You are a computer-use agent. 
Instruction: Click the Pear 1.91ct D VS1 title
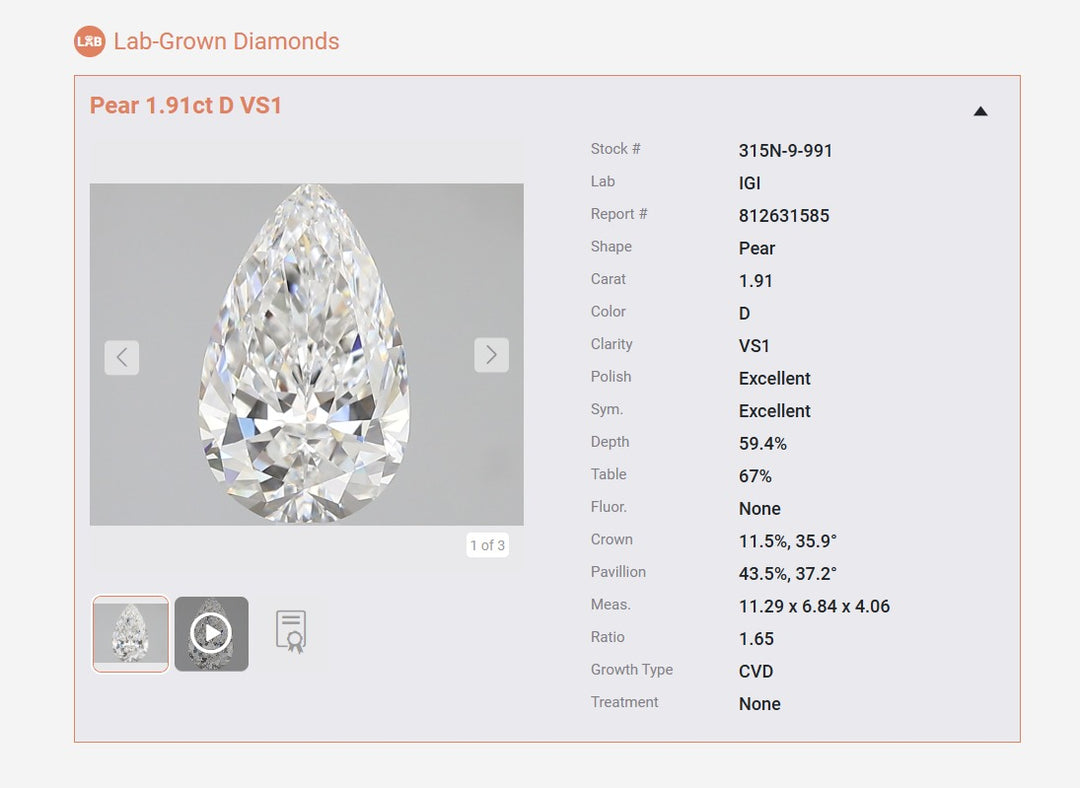tap(186, 105)
